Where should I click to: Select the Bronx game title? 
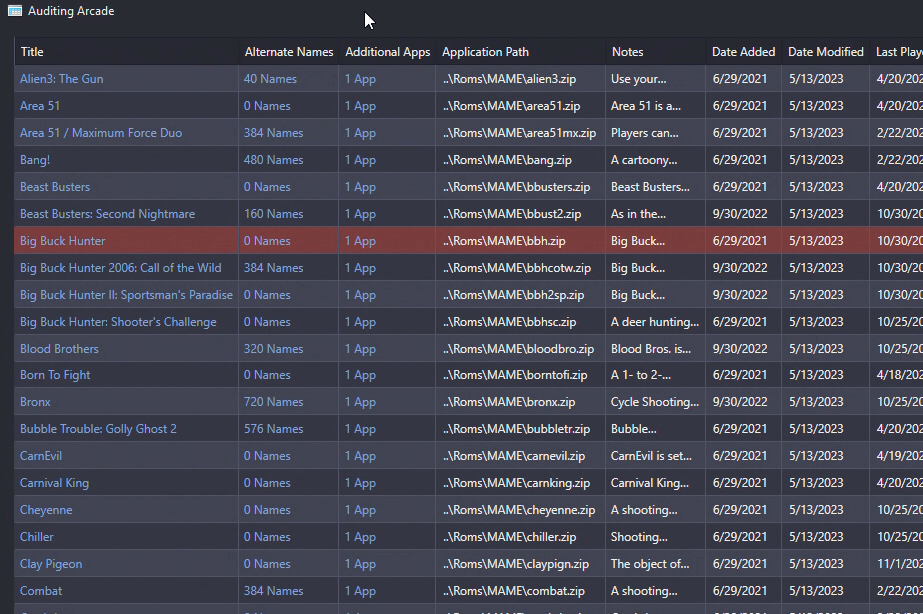click(x=35, y=402)
